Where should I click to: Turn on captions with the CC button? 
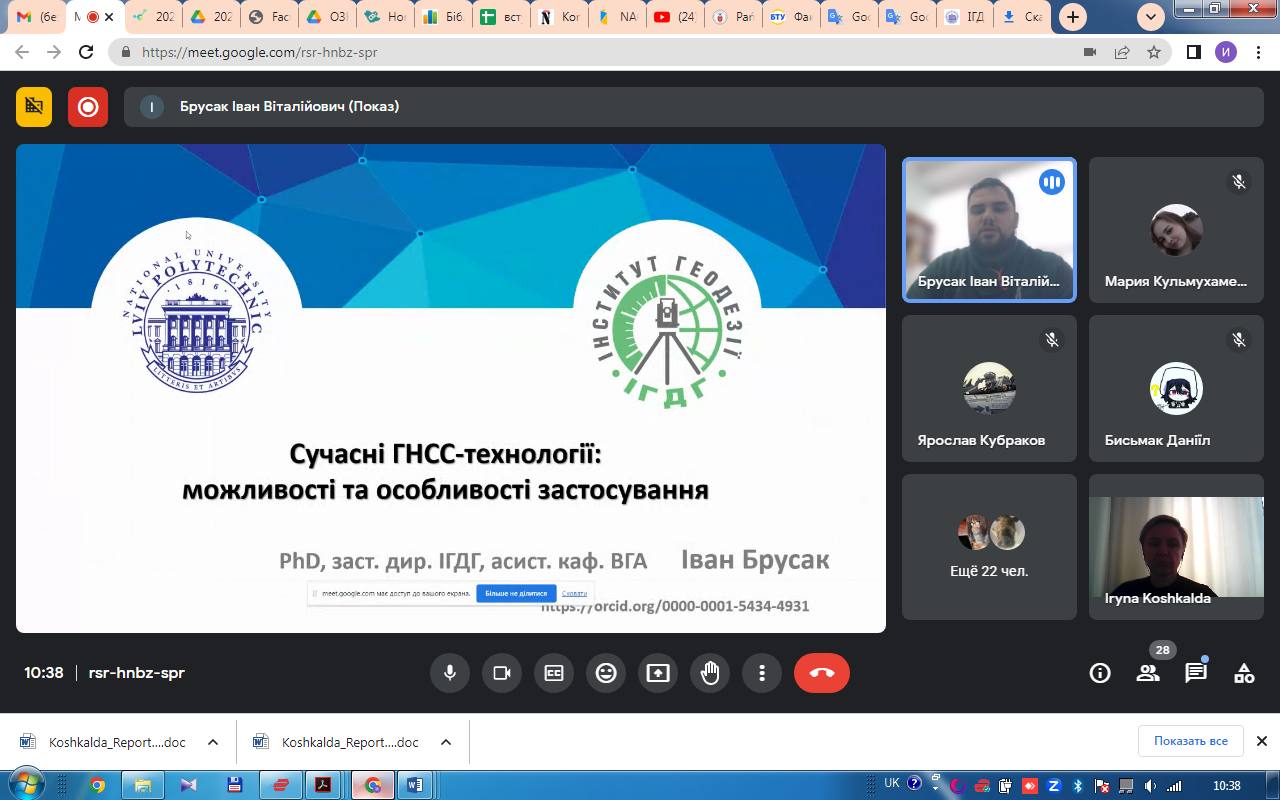click(554, 673)
